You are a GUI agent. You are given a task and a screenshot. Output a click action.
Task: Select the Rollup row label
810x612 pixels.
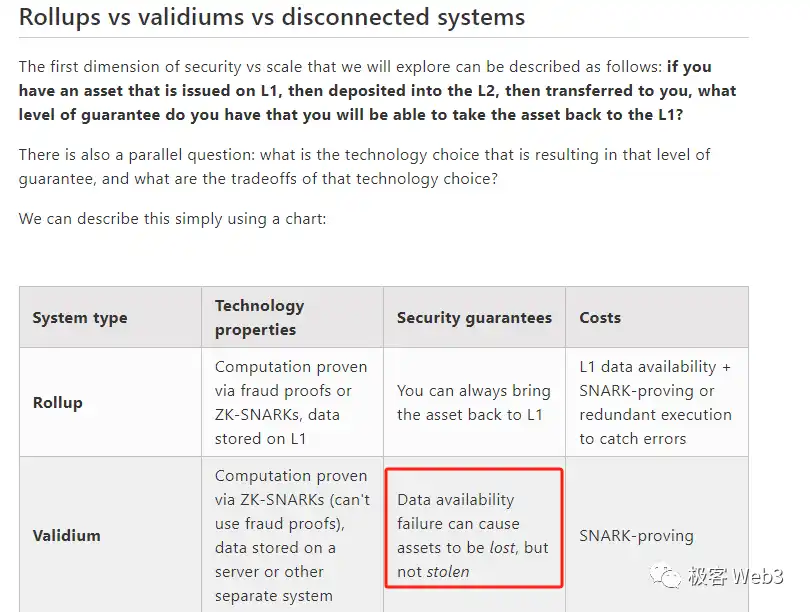coord(57,402)
